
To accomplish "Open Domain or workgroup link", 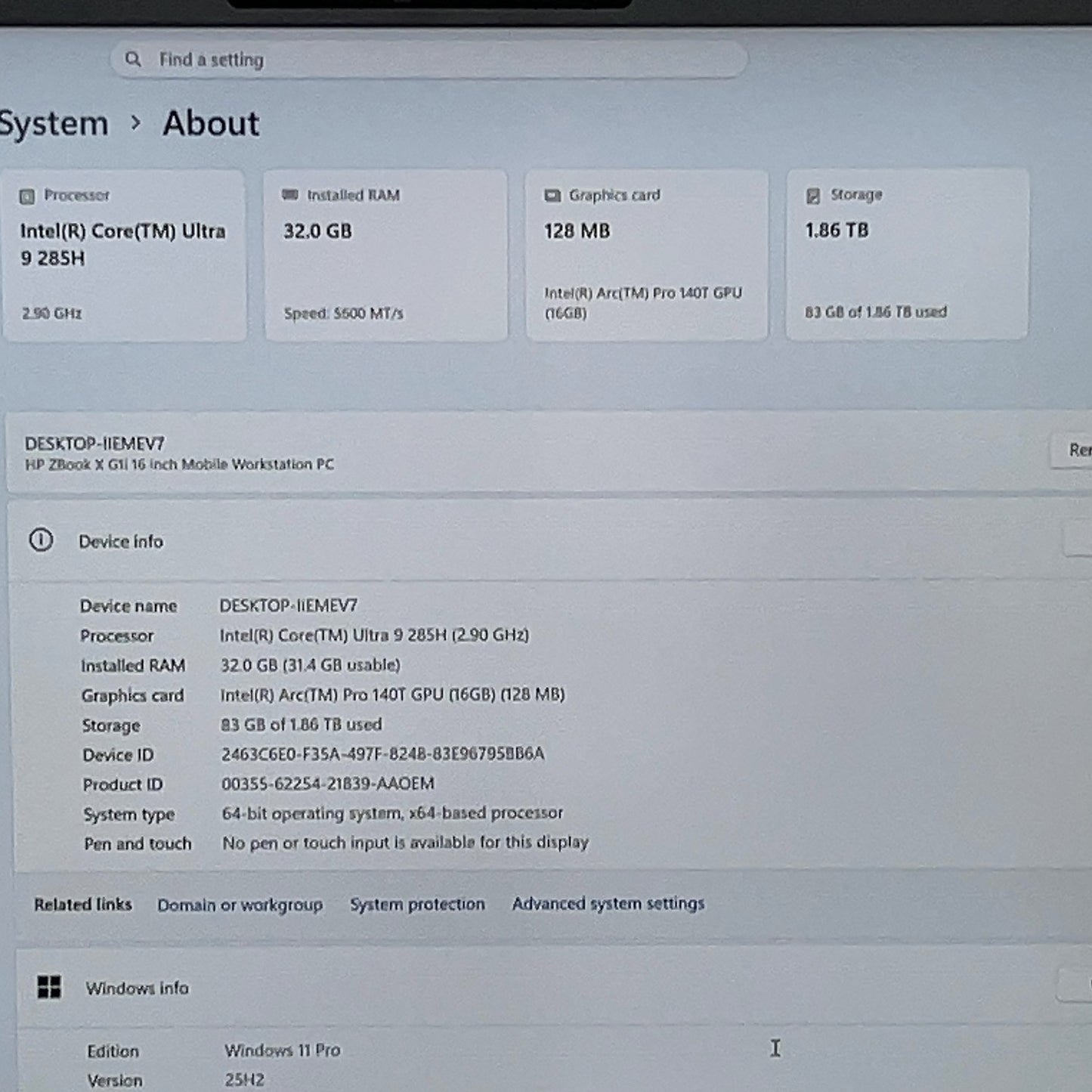I will [x=240, y=905].
